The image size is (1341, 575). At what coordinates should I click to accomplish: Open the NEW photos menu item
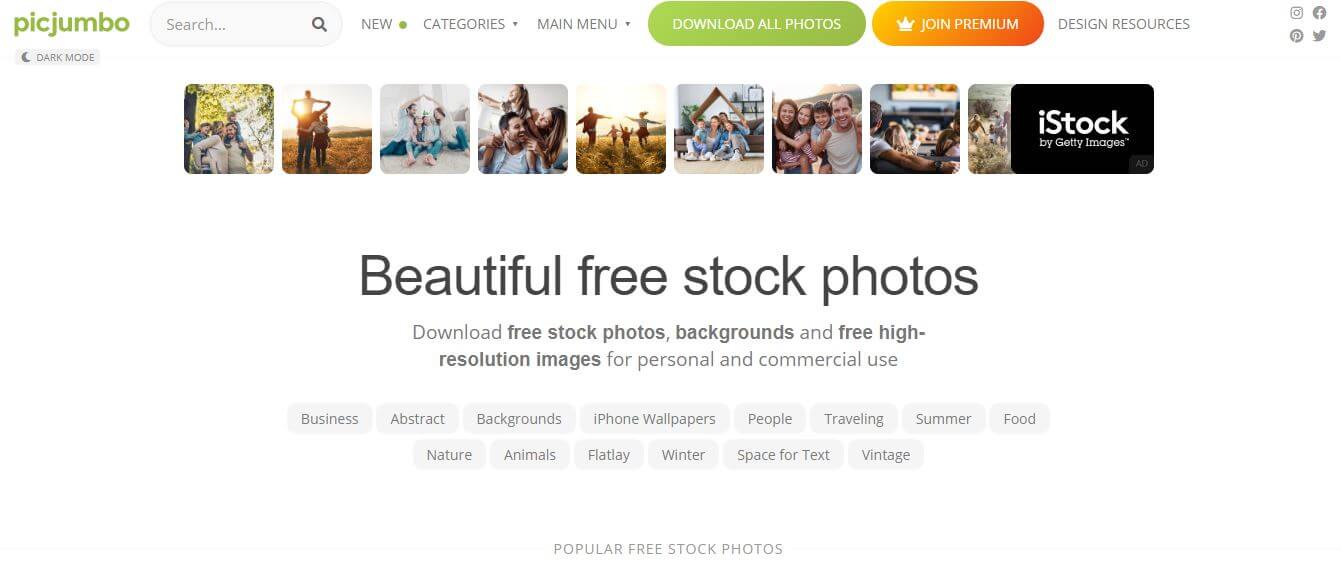coord(383,24)
